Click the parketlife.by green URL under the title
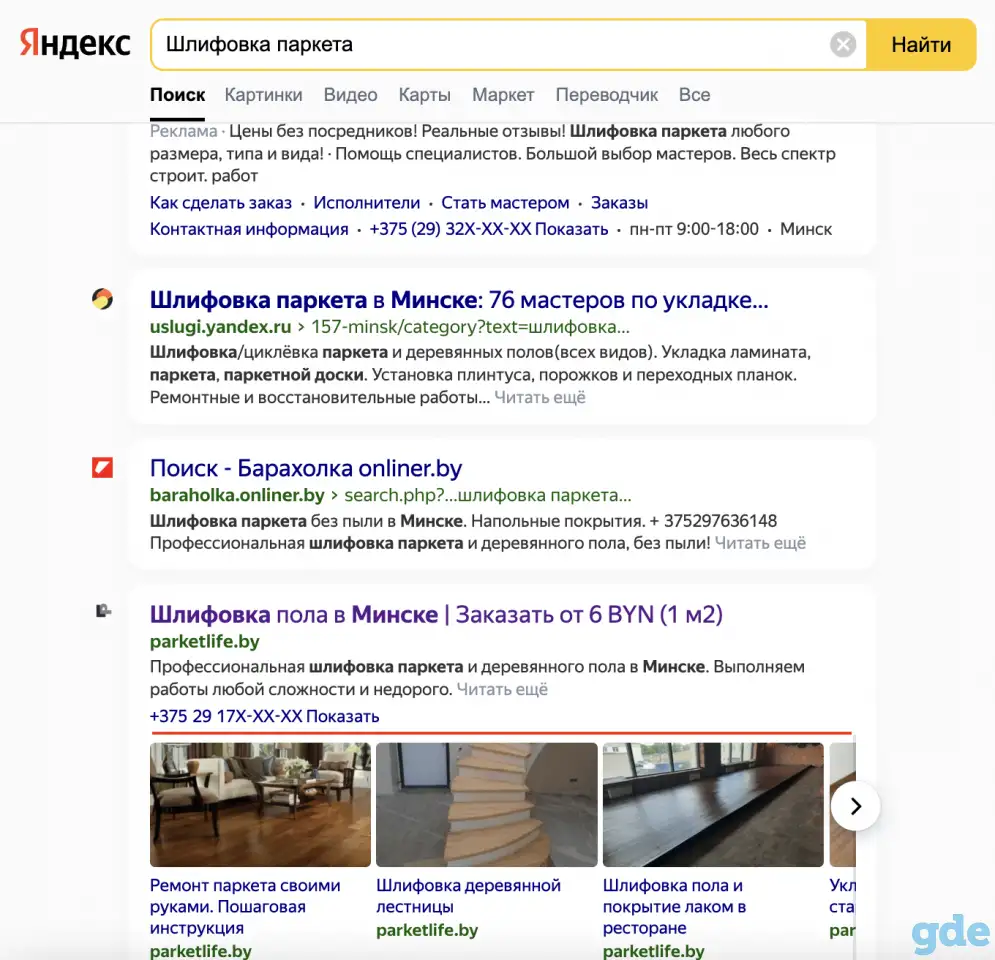The height and width of the screenshot is (960, 995). coord(204,641)
